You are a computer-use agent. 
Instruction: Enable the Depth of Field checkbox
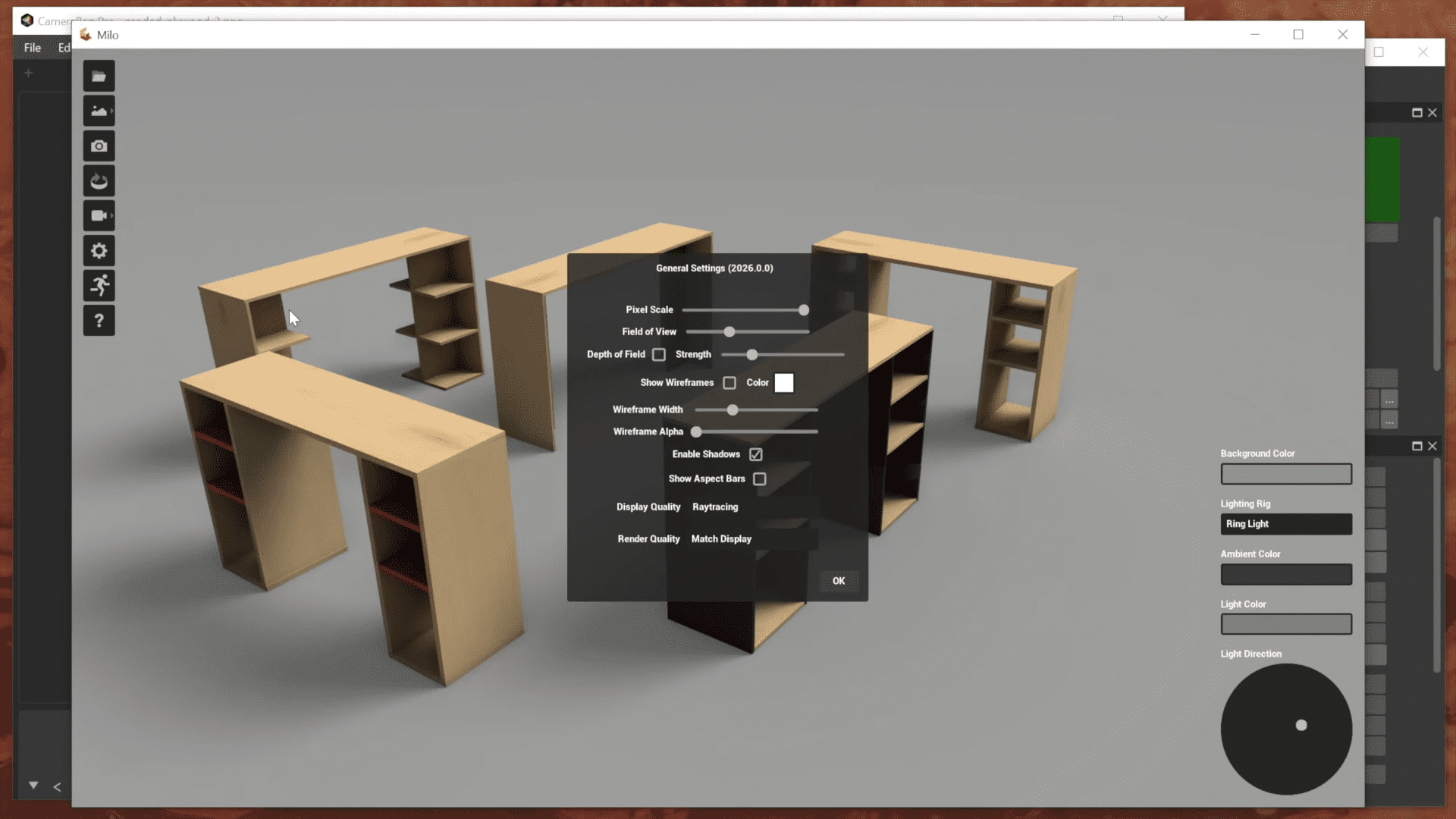coord(658,354)
